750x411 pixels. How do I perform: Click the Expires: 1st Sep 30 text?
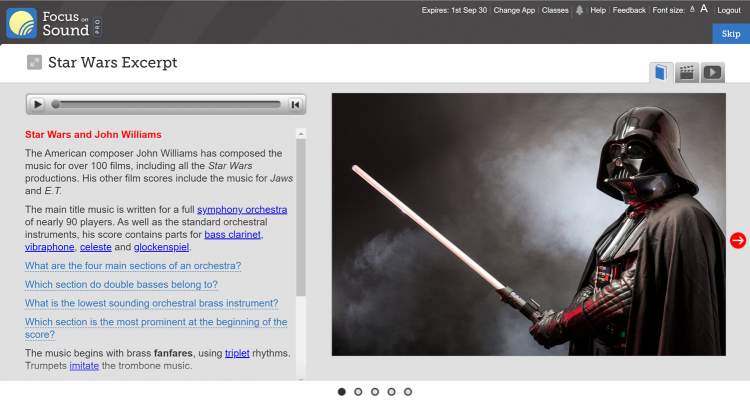tap(454, 10)
